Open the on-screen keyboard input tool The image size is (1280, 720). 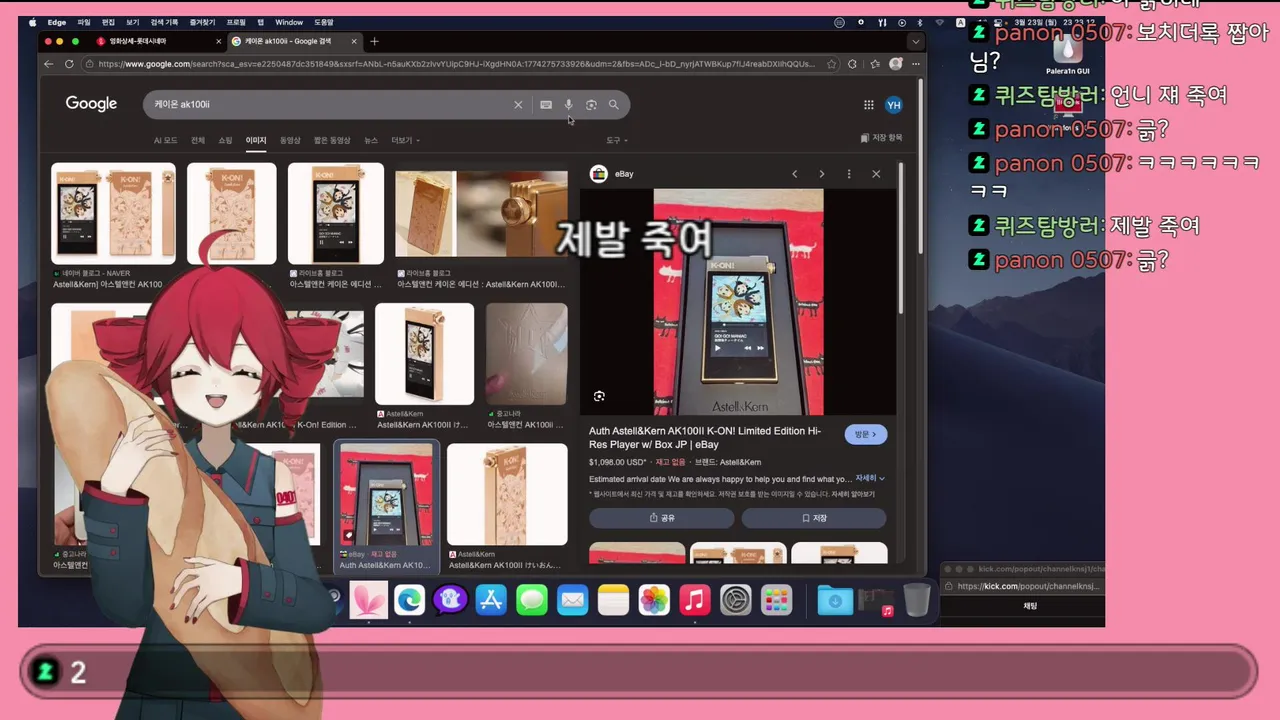click(546, 104)
